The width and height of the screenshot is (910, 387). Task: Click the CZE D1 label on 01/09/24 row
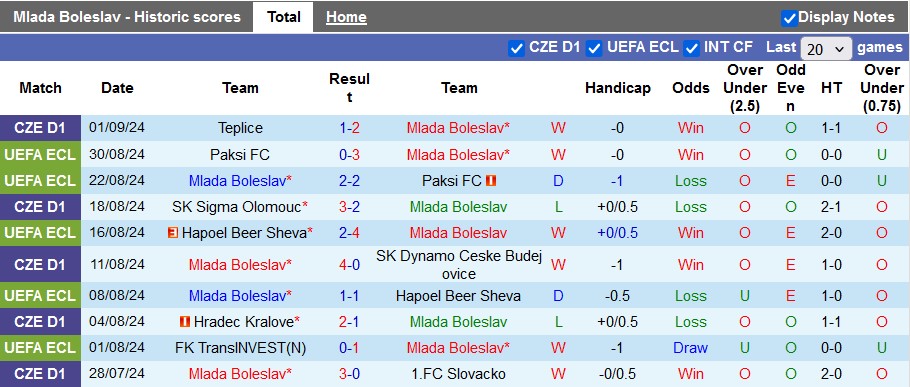tap(40, 128)
